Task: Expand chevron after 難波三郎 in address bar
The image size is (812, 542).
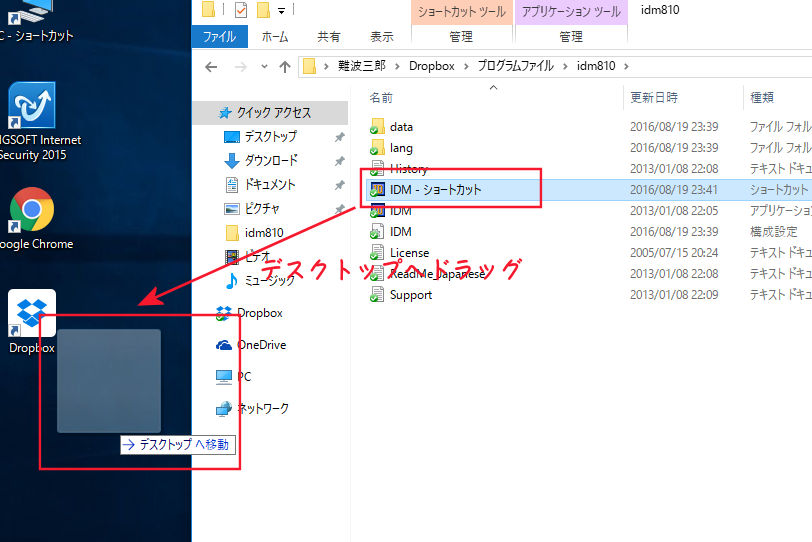Action: (397, 66)
